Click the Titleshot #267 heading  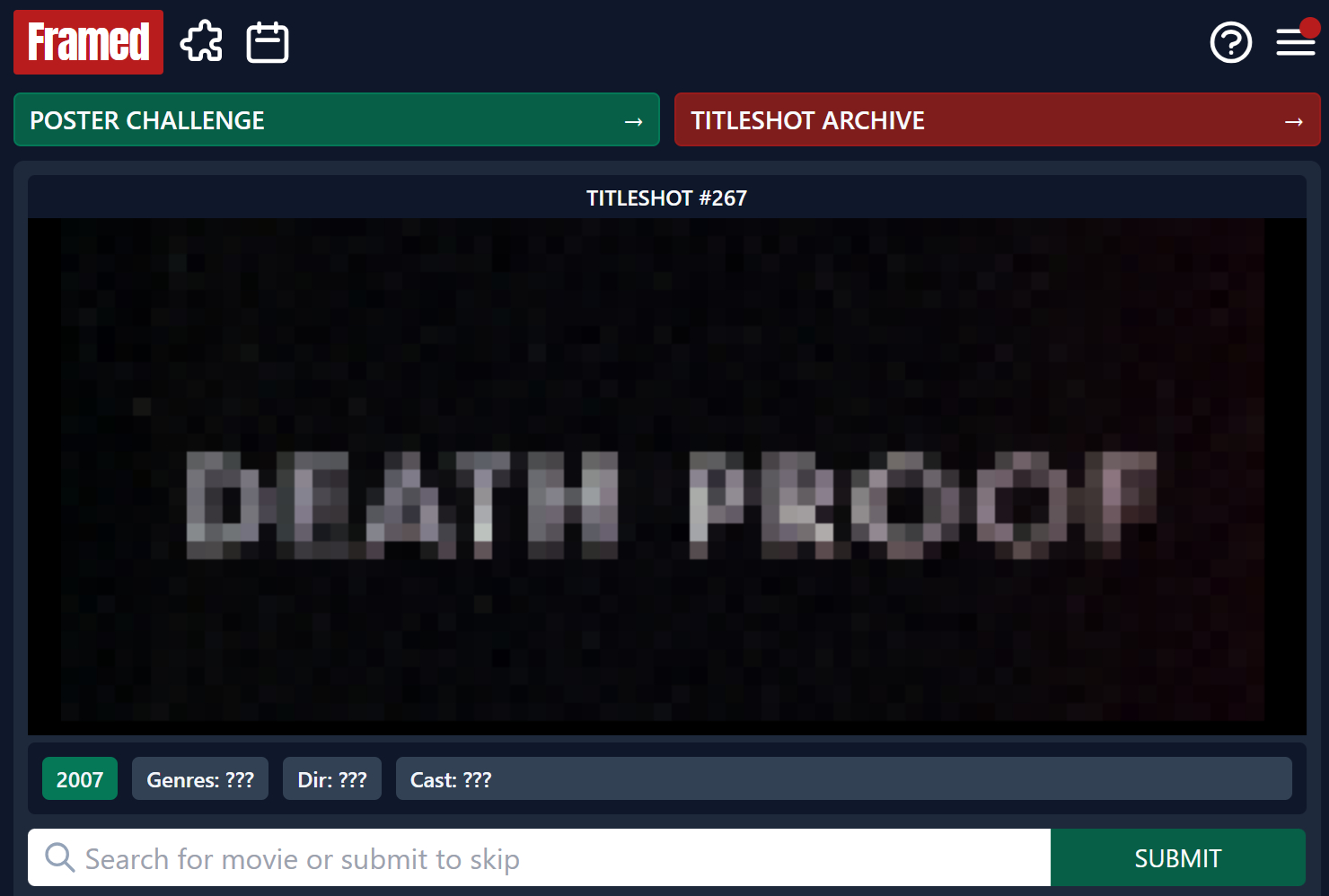666,198
